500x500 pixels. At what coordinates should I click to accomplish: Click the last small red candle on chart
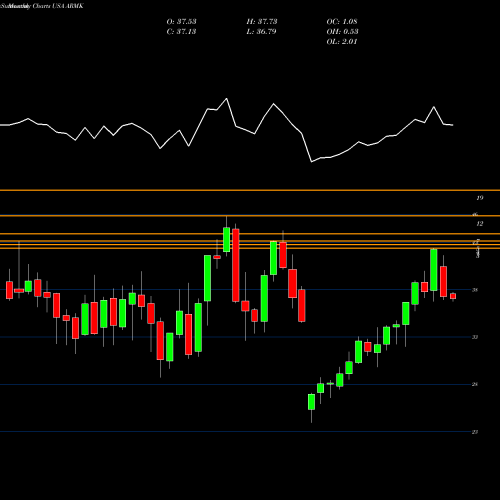(x=453, y=296)
